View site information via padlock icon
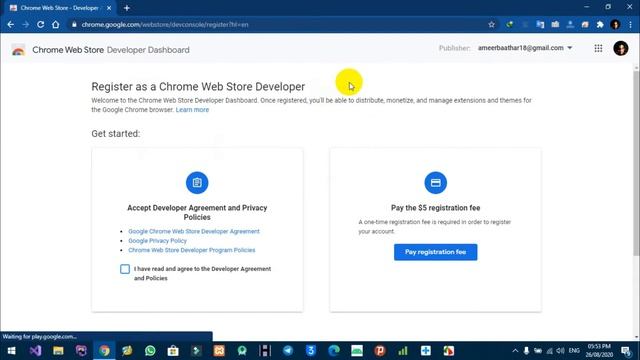 (x=74, y=24)
